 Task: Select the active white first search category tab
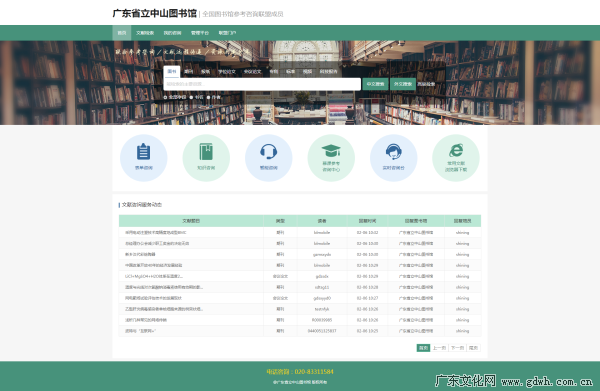pos(172,72)
